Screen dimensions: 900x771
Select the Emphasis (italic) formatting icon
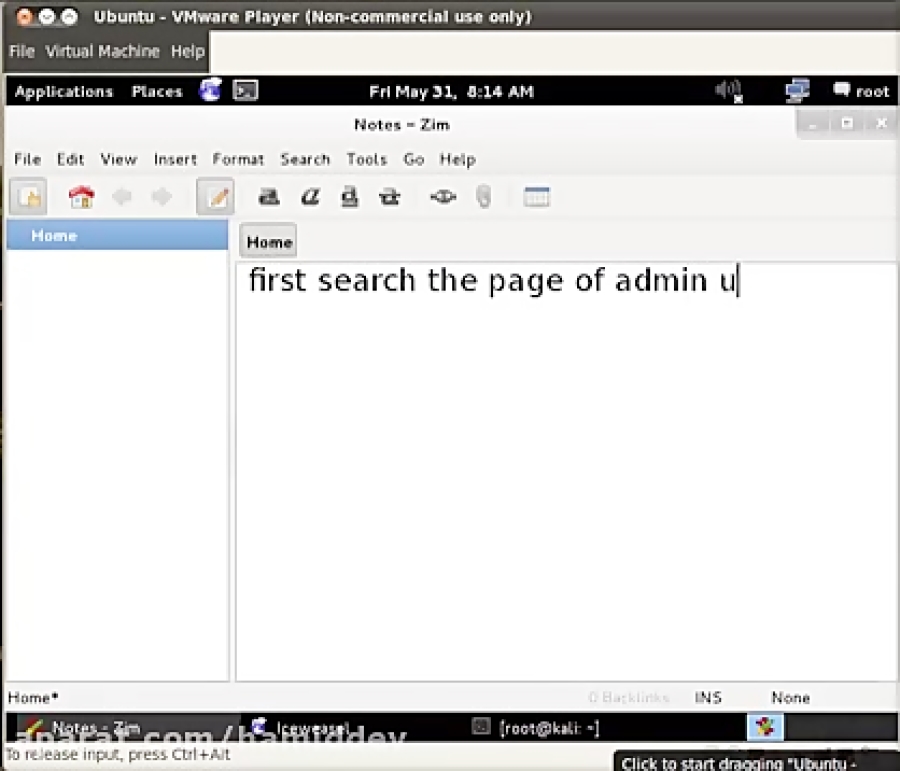(x=309, y=196)
